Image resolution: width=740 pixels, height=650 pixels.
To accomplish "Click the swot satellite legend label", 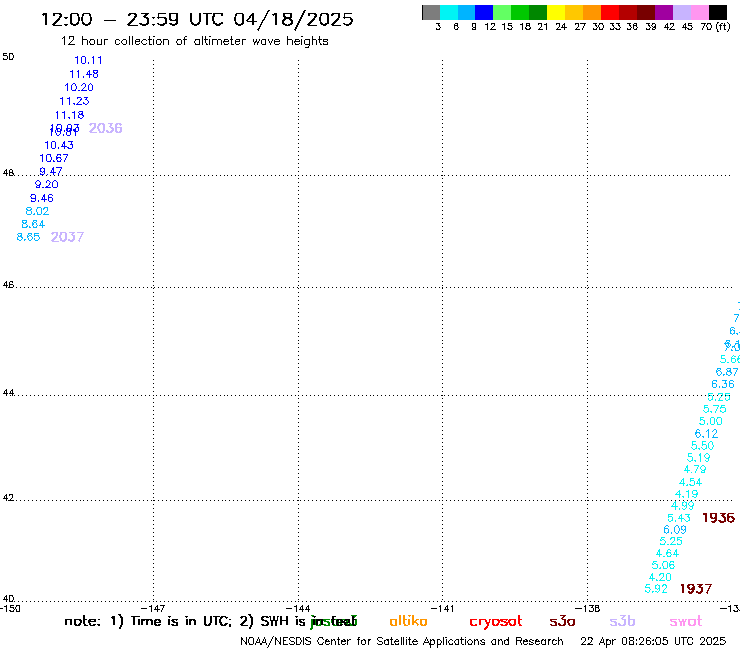I will 686,621.
